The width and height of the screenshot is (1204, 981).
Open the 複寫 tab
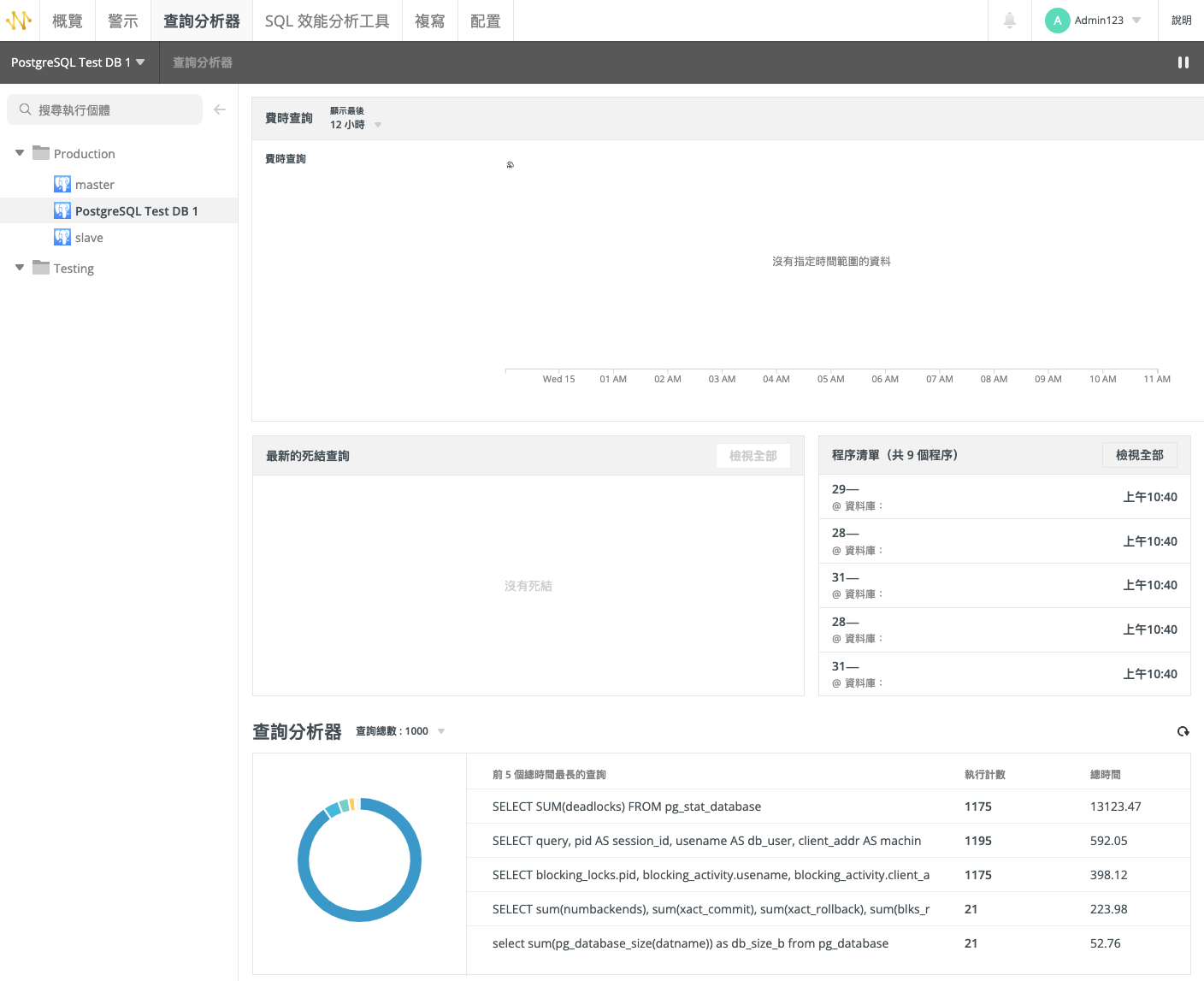point(430,20)
